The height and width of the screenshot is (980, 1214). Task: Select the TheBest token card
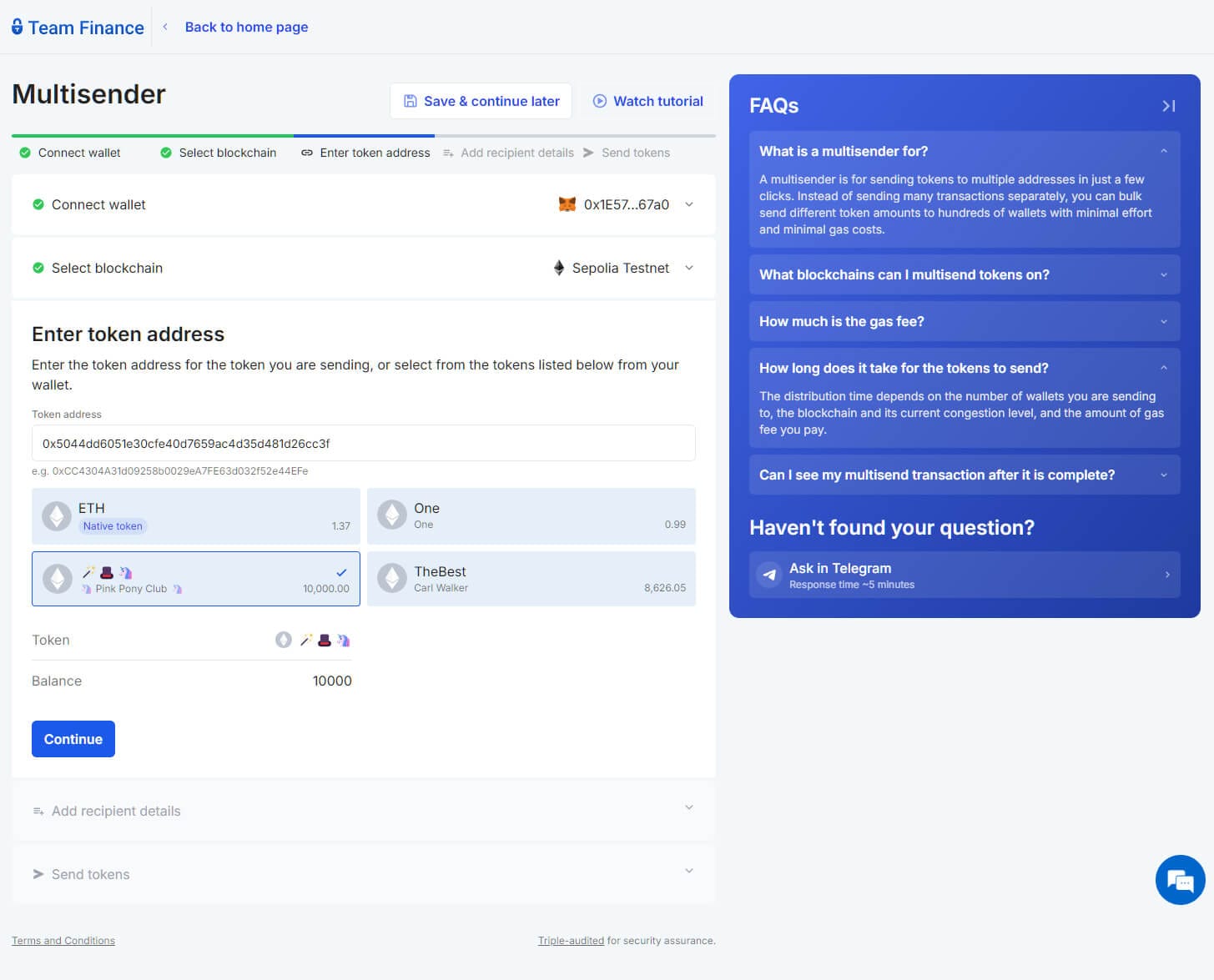click(531, 579)
